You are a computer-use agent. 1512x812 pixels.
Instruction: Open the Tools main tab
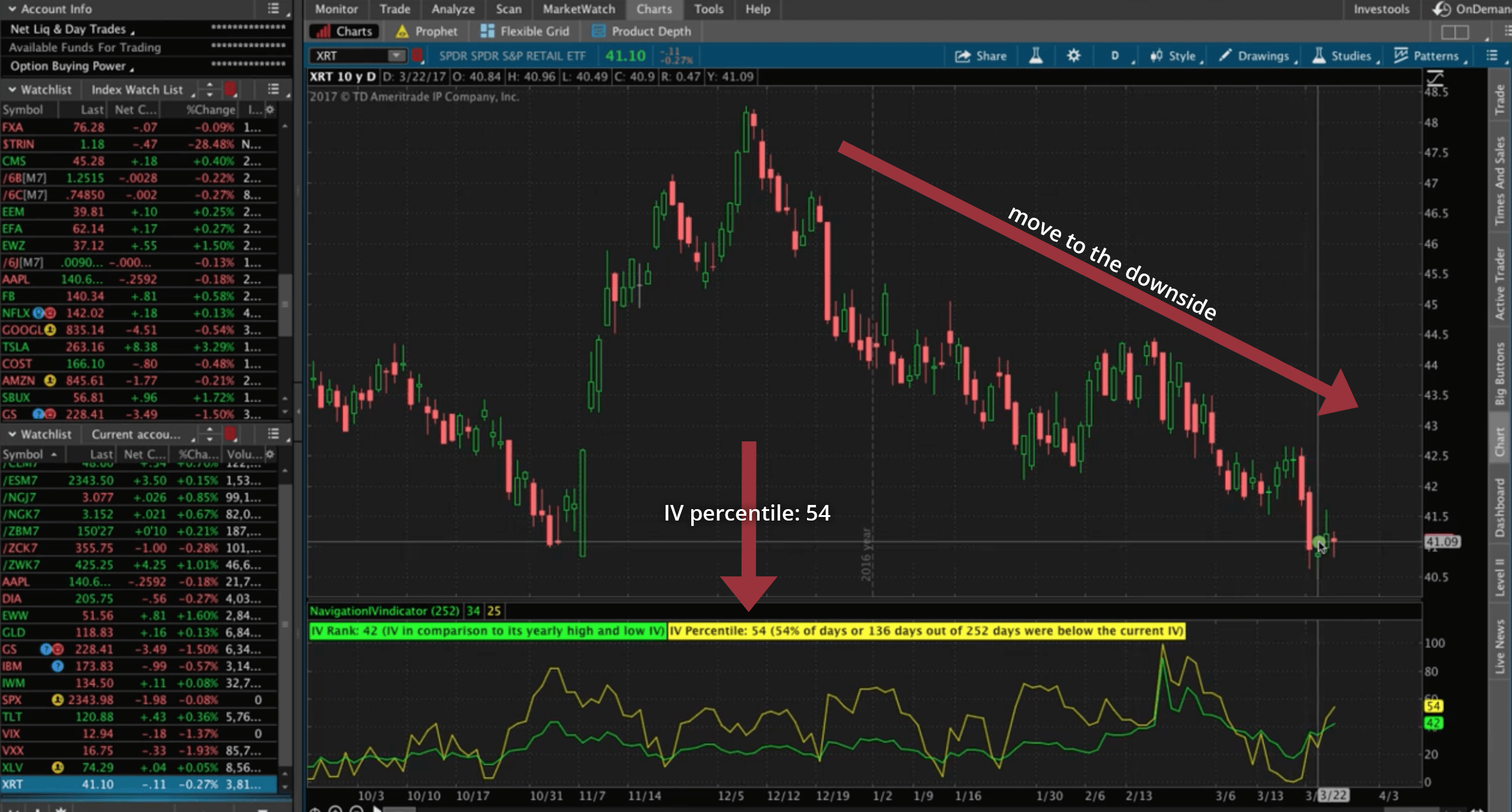click(x=708, y=9)
